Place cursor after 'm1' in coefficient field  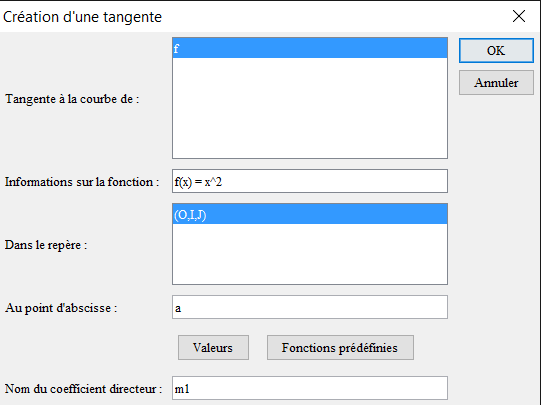pos(190,389)
